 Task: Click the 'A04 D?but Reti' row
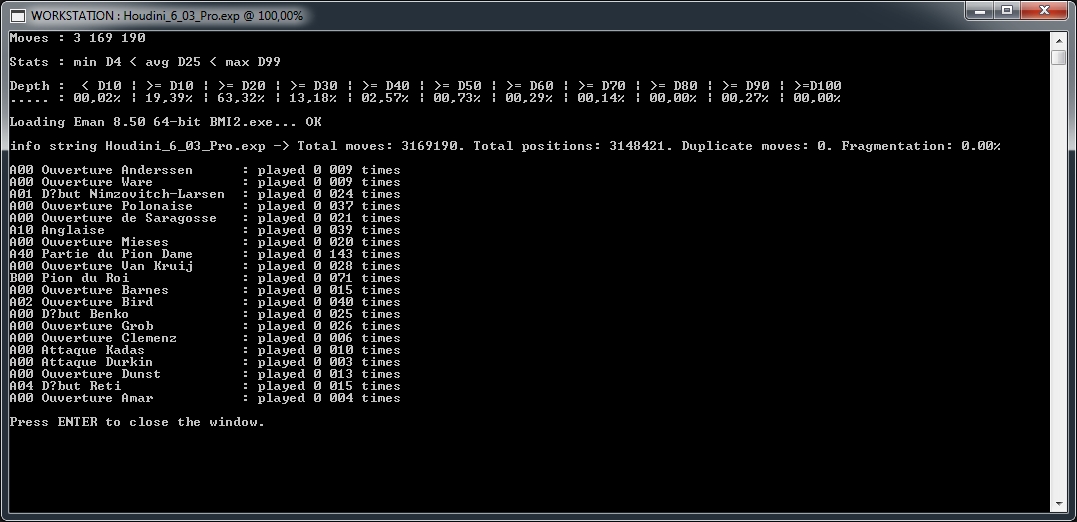click(x=205, y=386)
